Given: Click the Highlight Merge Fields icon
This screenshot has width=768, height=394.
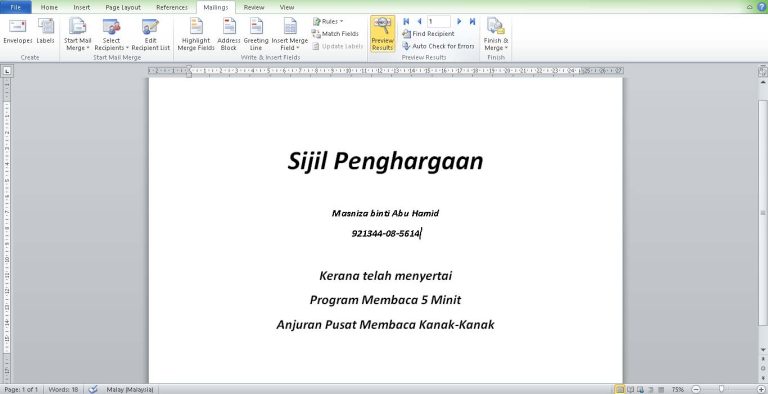Looking at the screenshot, I should [196, 26].
